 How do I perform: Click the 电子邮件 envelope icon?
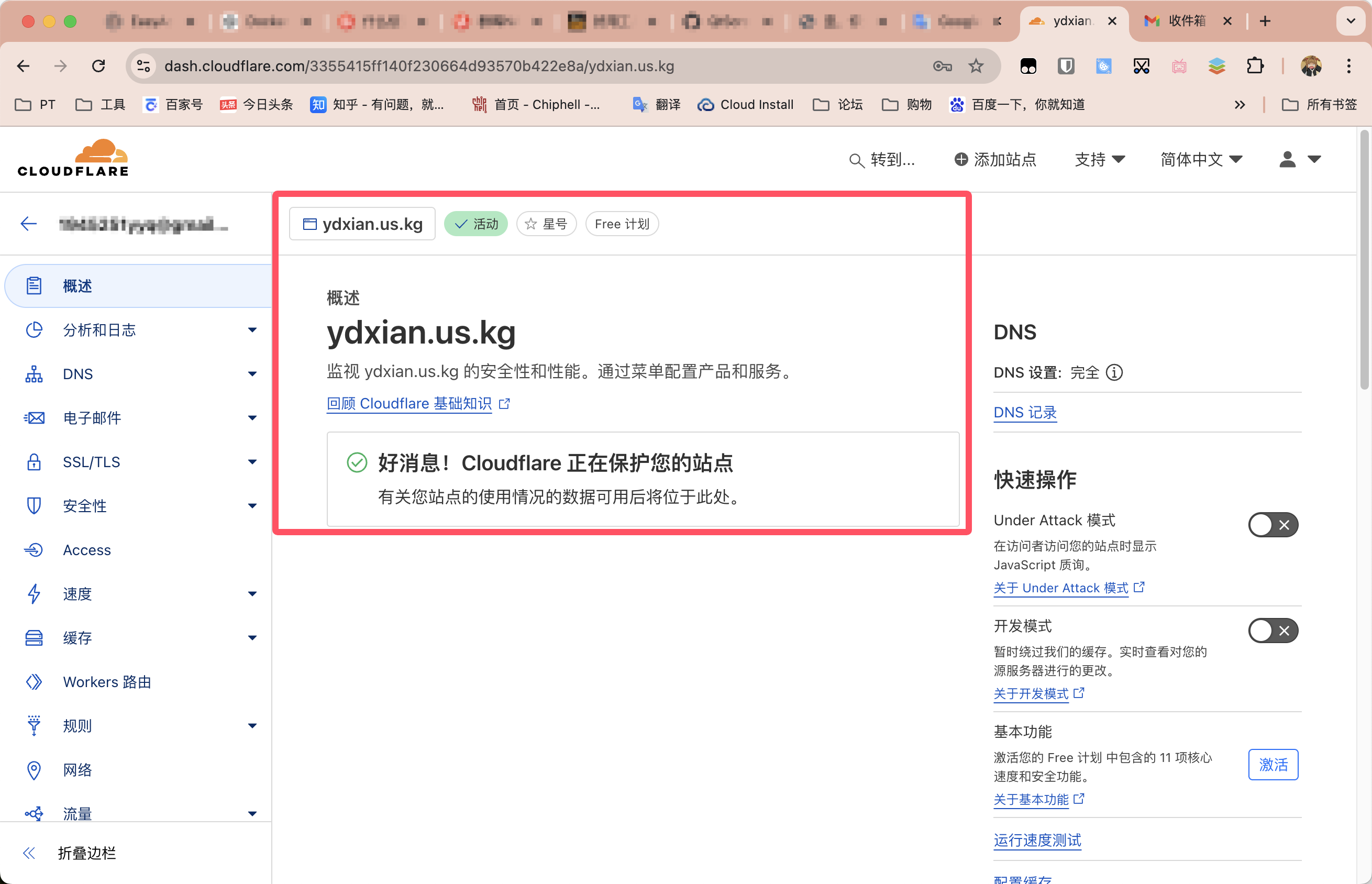click(x=34, y=418)
